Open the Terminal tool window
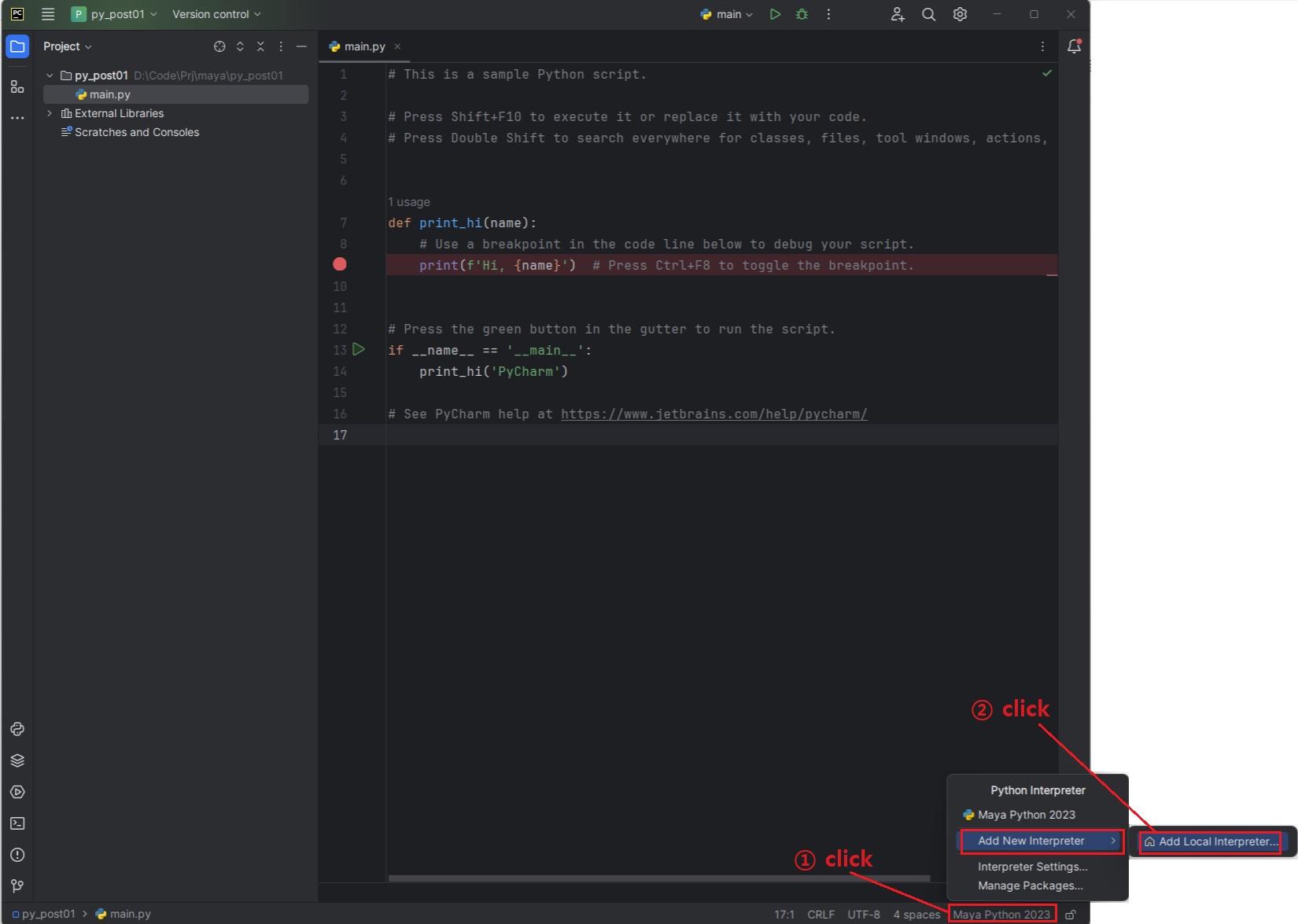The image size is (1298, 924). 17,823
